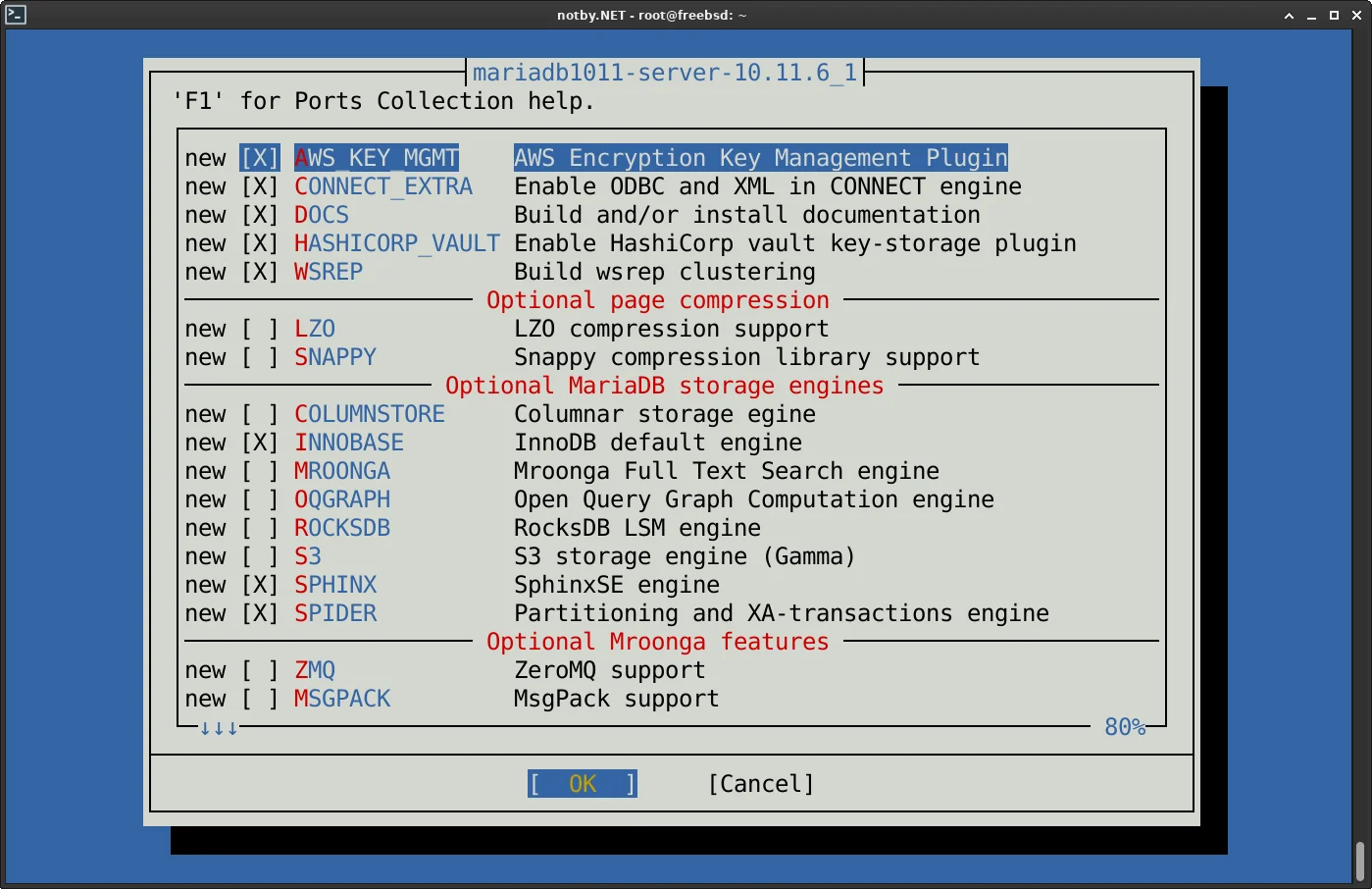Check the S3 storage engine checkbox
The height and width of the screenshot is (889, 1372).
click(x=260, y=556)
